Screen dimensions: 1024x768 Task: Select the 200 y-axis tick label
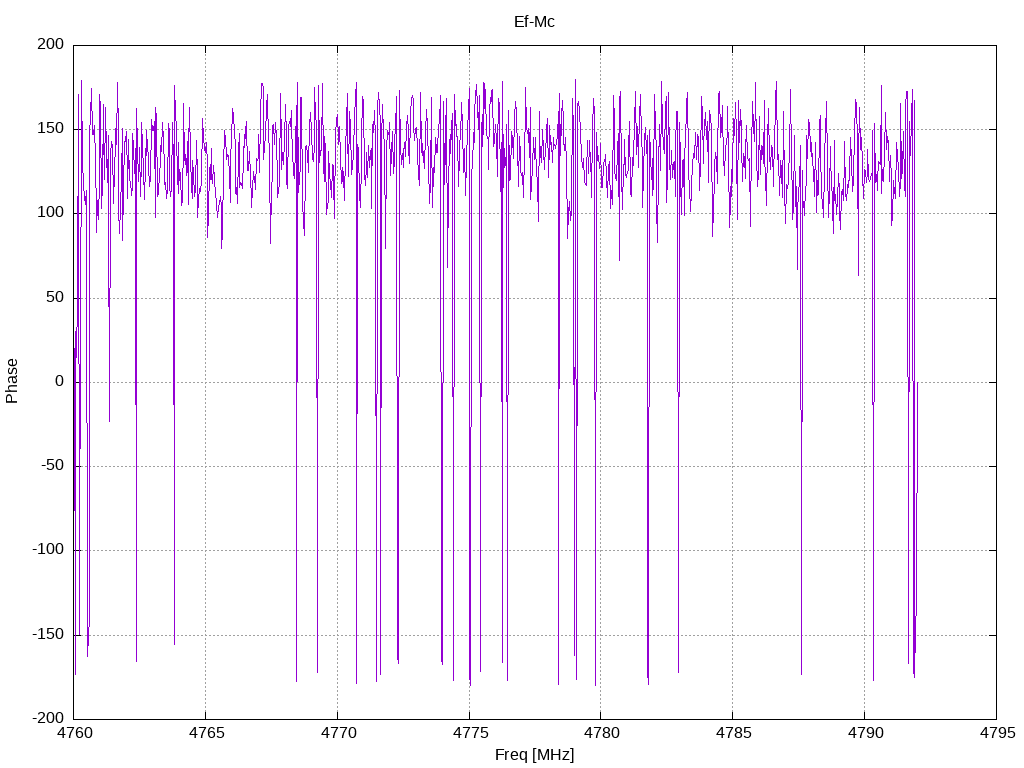[51, 44]
